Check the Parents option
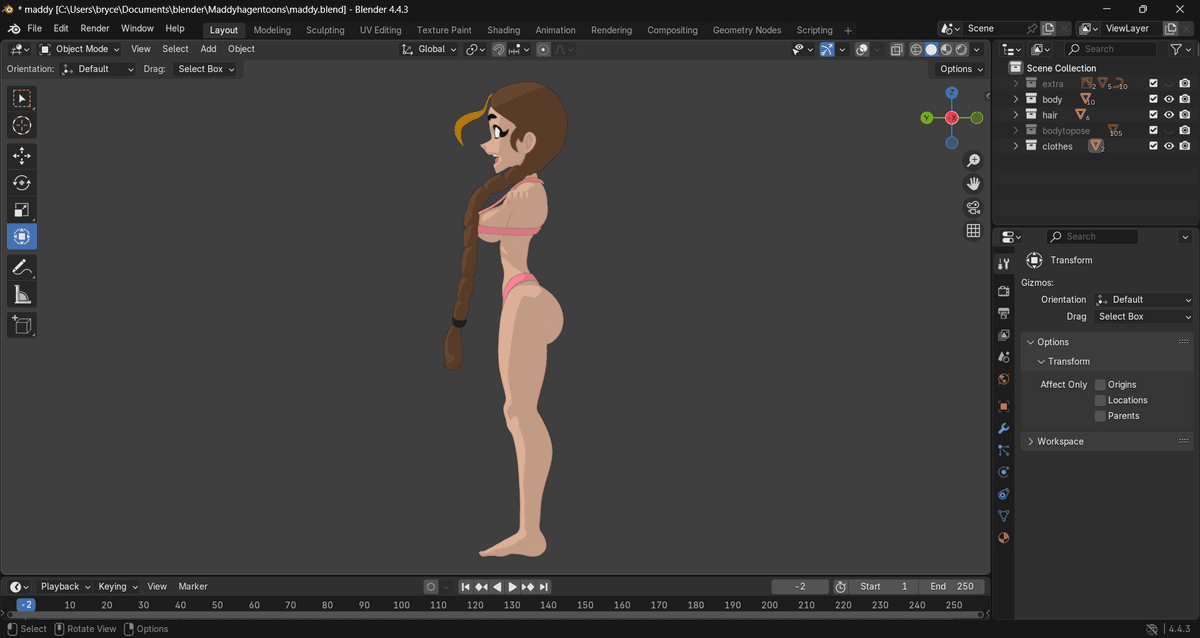This screenshot has height=638, width=1200. (x=1100, y=416)
